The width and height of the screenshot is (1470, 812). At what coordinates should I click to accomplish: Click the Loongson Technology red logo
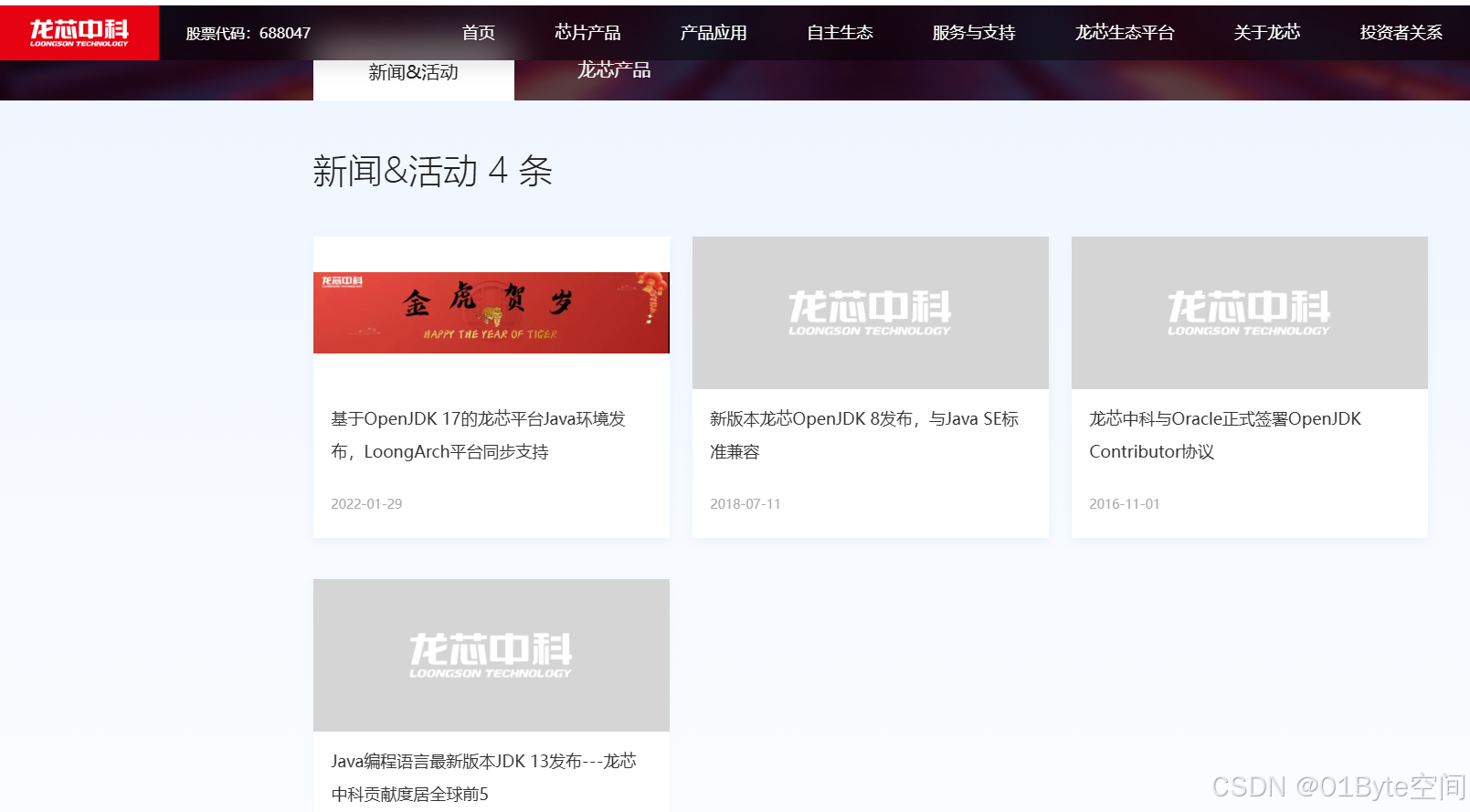point(79,33)
